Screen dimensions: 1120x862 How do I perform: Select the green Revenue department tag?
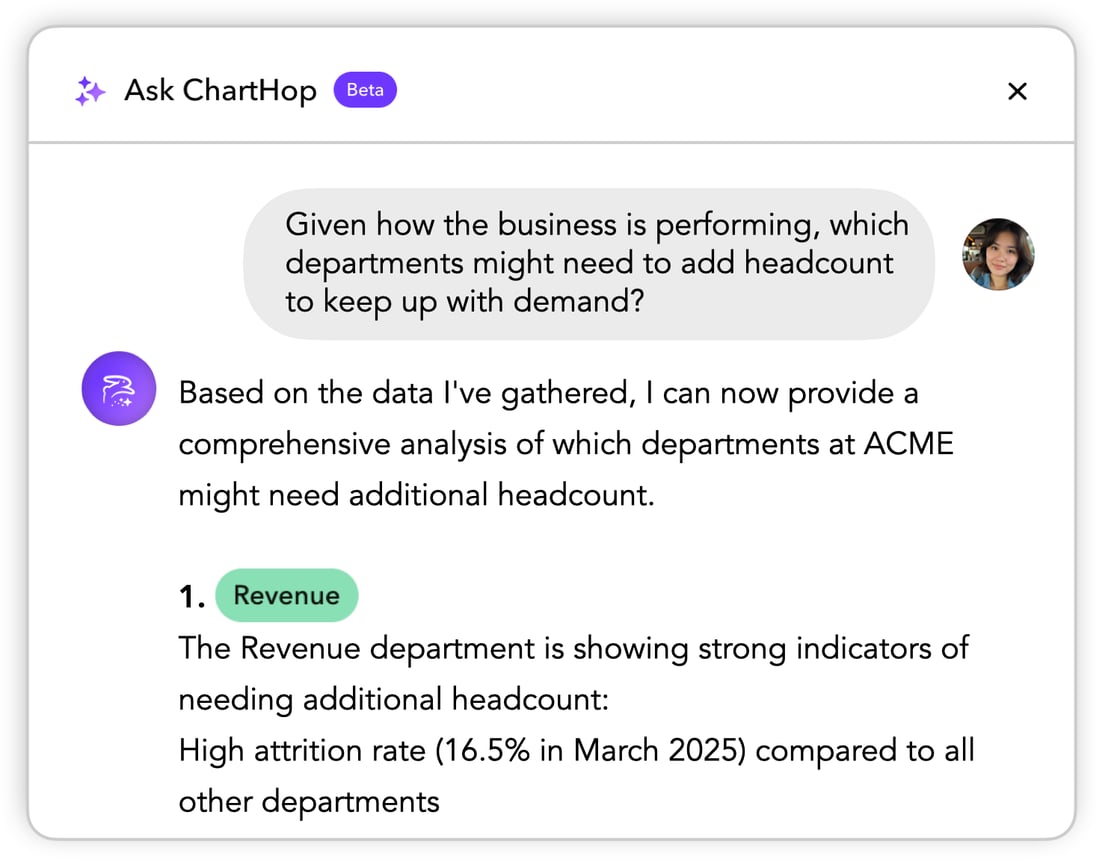pyautogui.click(x=286, y=595)
